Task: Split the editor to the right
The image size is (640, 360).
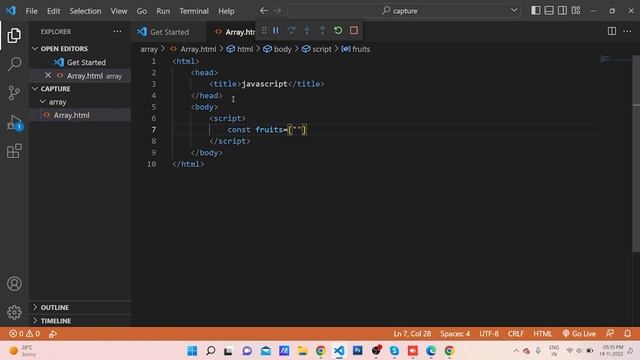Action: click(612, 31)
